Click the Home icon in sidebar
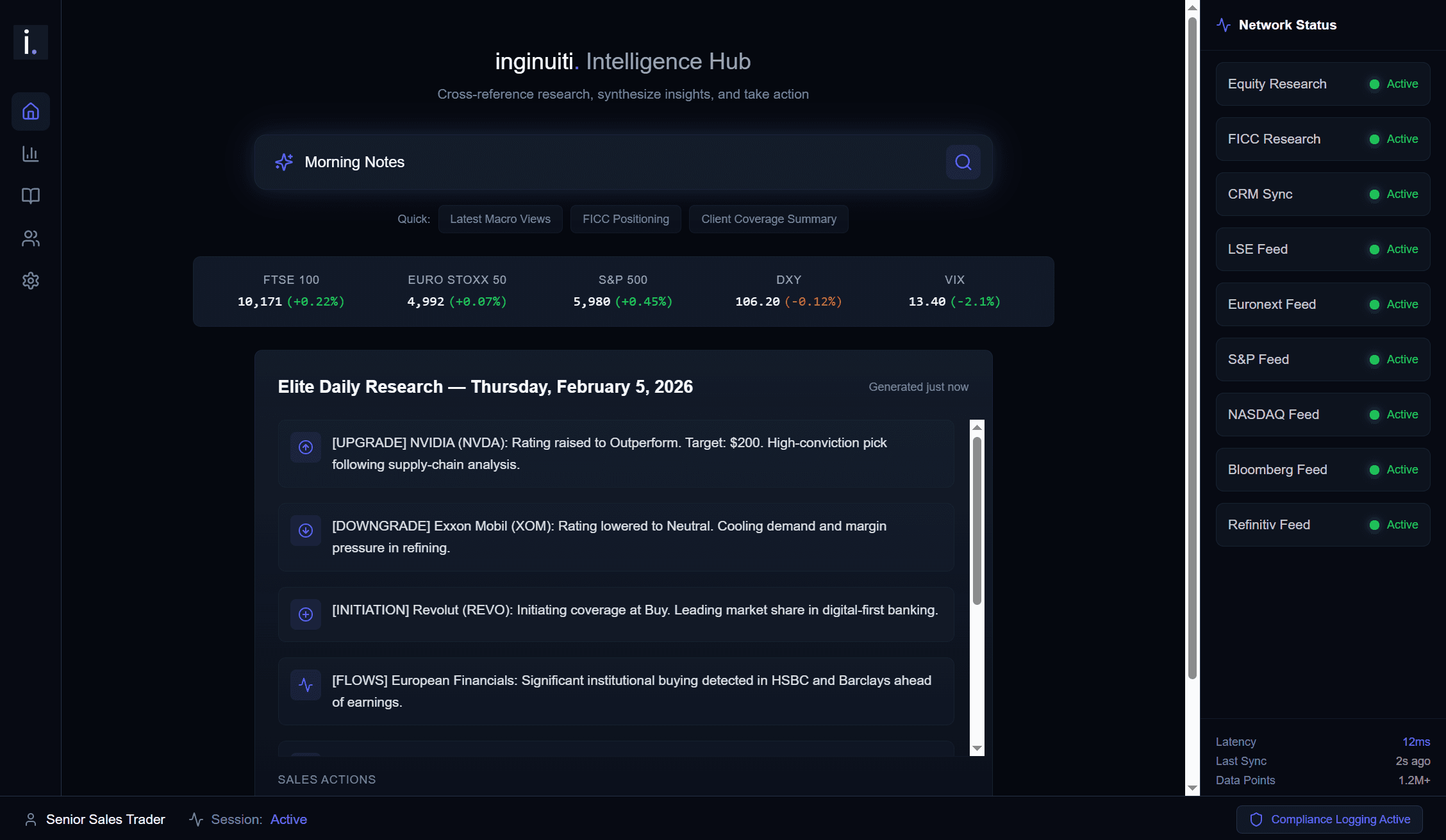Screen dimensions: 1446x840 31,111
